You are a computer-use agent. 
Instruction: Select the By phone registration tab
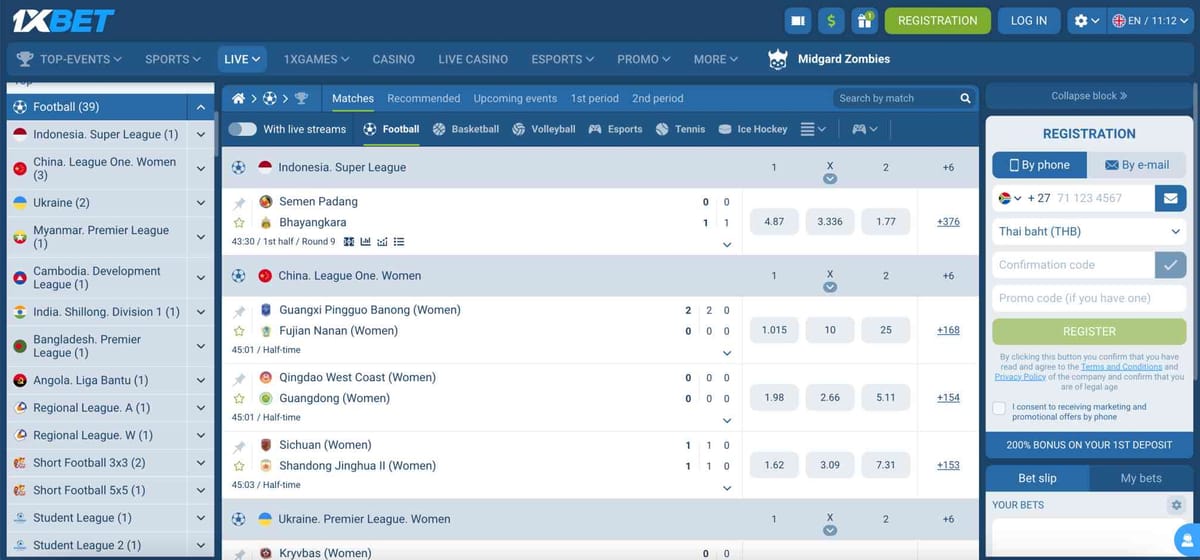[1039, 165]
